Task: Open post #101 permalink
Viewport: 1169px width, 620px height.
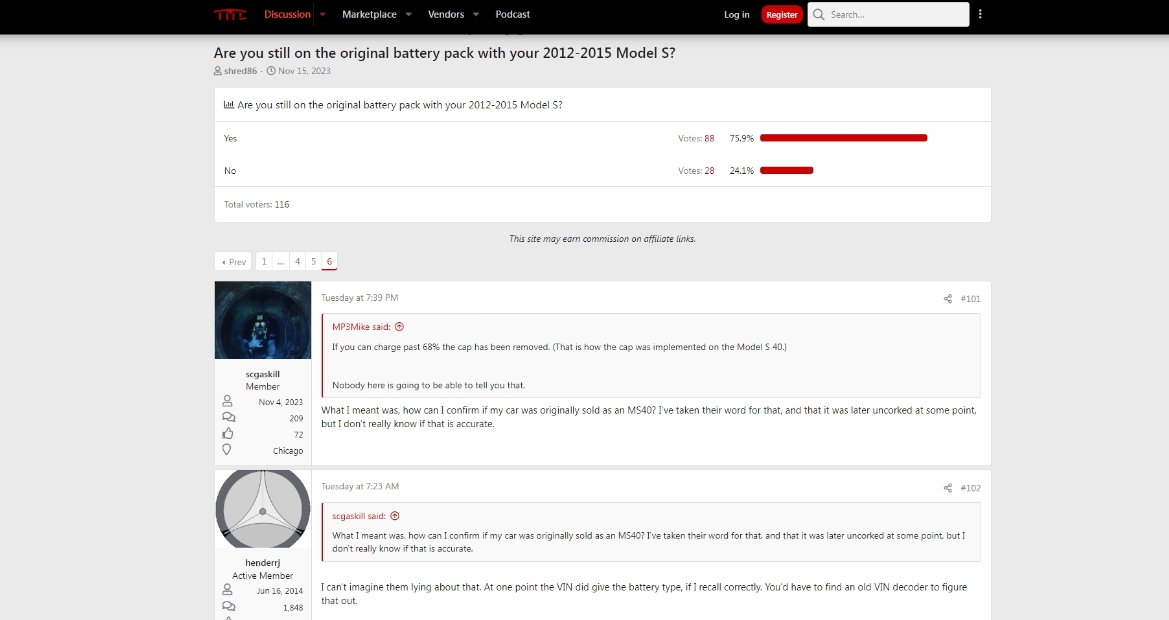Action: 971,299
